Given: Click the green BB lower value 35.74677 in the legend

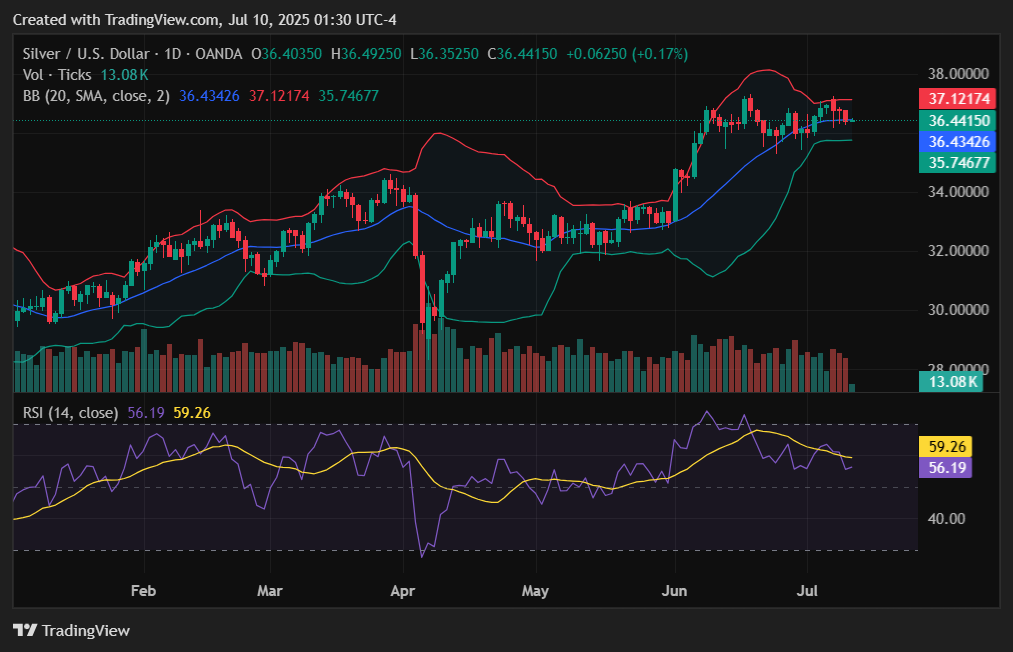Looking at the screenshot, I should click(348, 96).
